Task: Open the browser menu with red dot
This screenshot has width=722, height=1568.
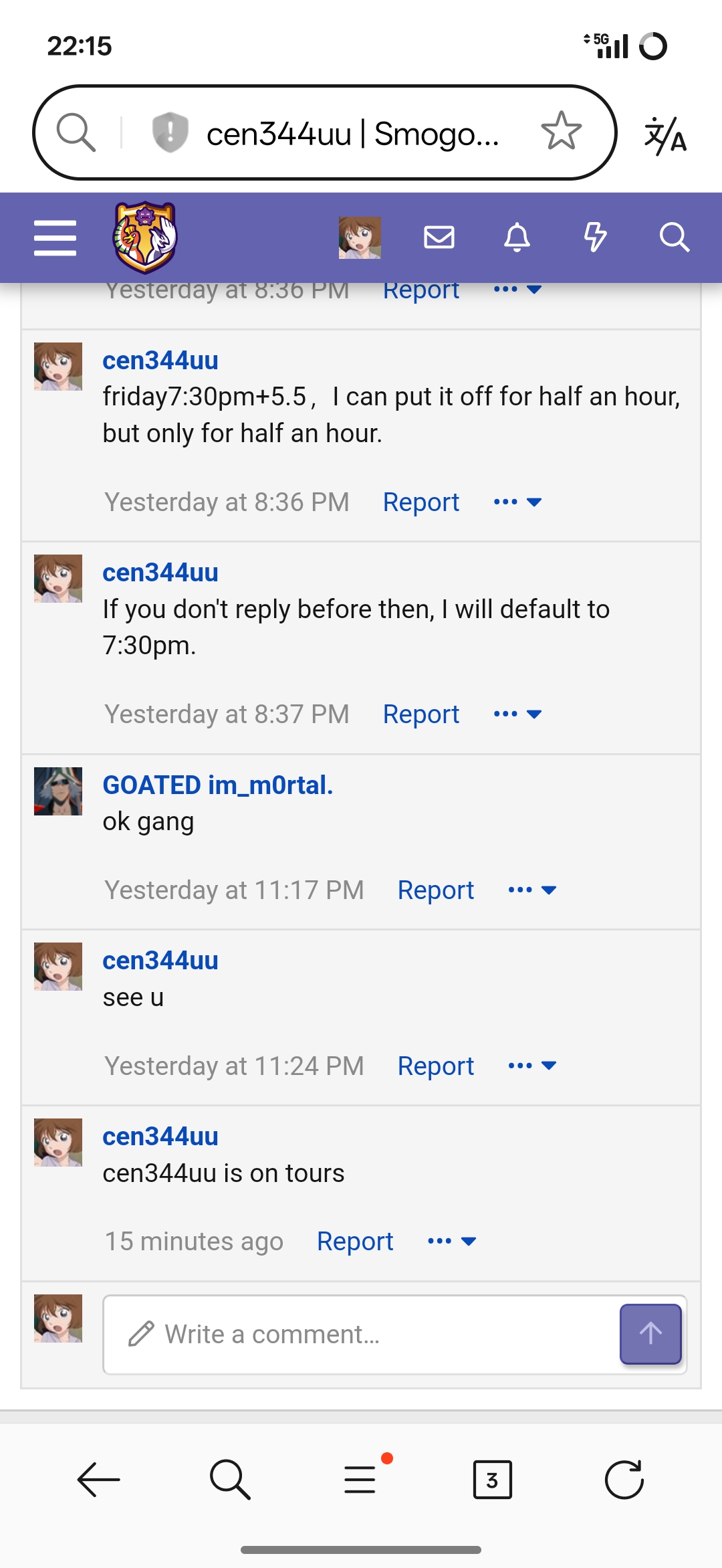Action: pos(361,1478)
